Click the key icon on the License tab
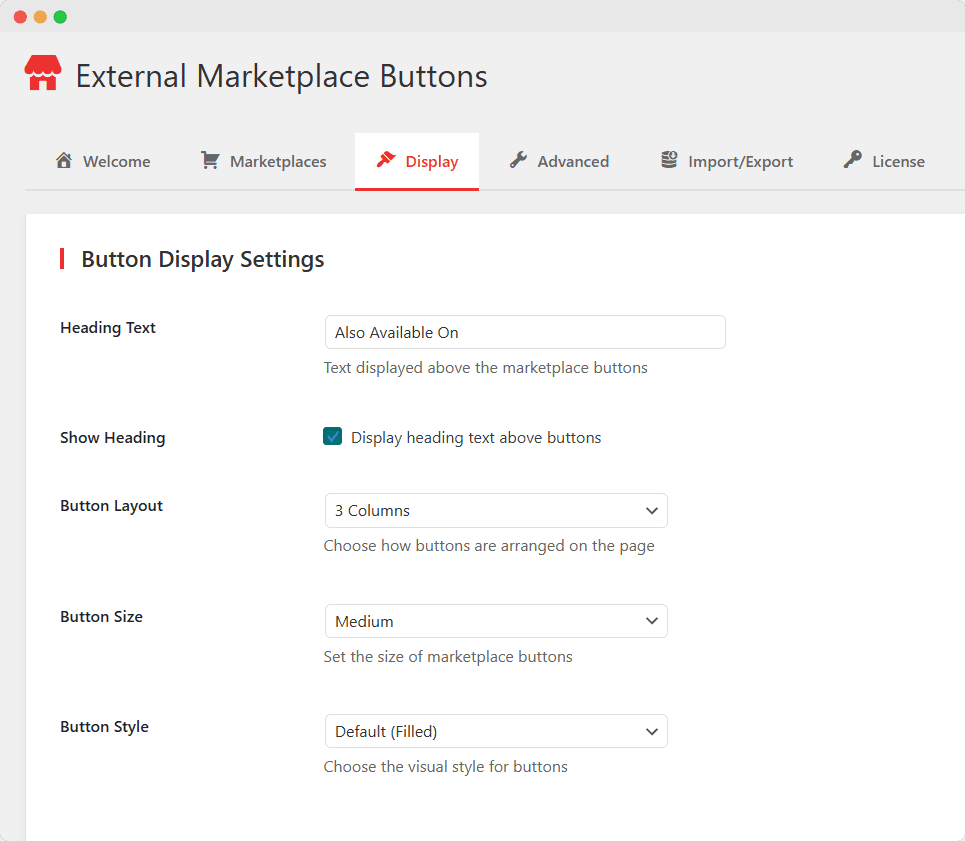Screen dimensions: 965x841 [x=855, y=159]
